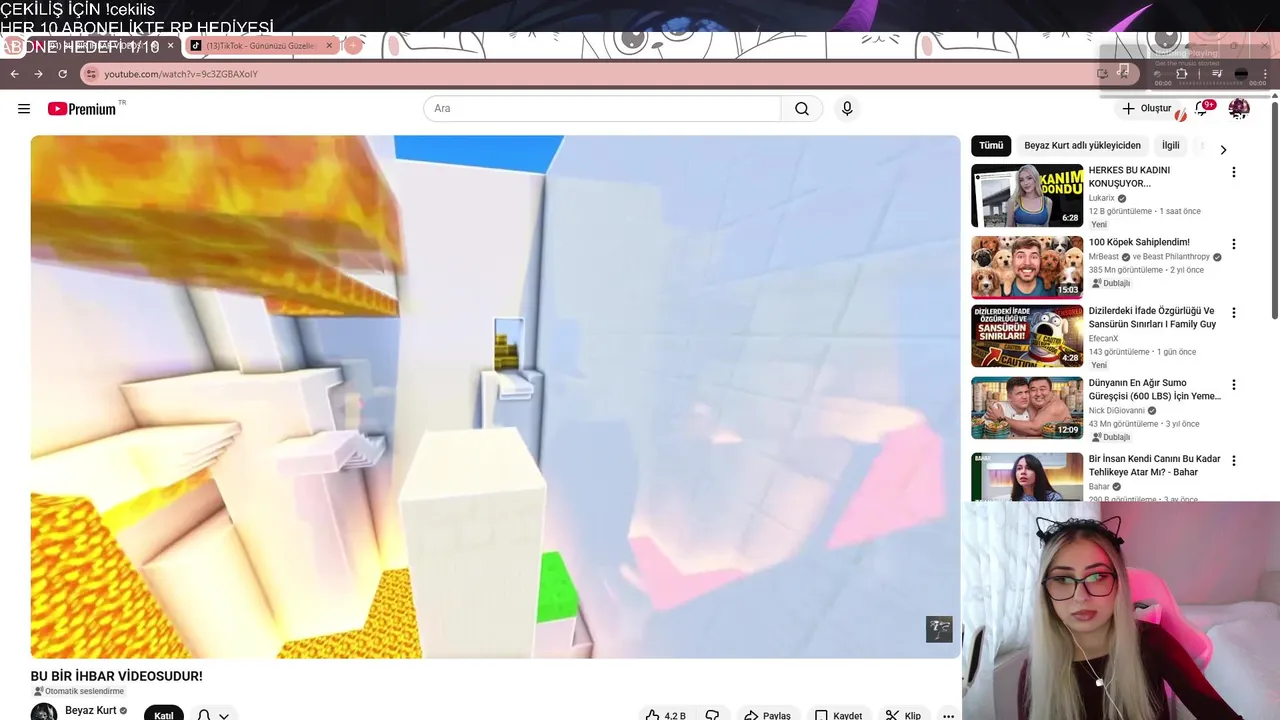Viewport: 1280px width, 720px height.
Task: View site information icon in address bar
Action: 91,74
